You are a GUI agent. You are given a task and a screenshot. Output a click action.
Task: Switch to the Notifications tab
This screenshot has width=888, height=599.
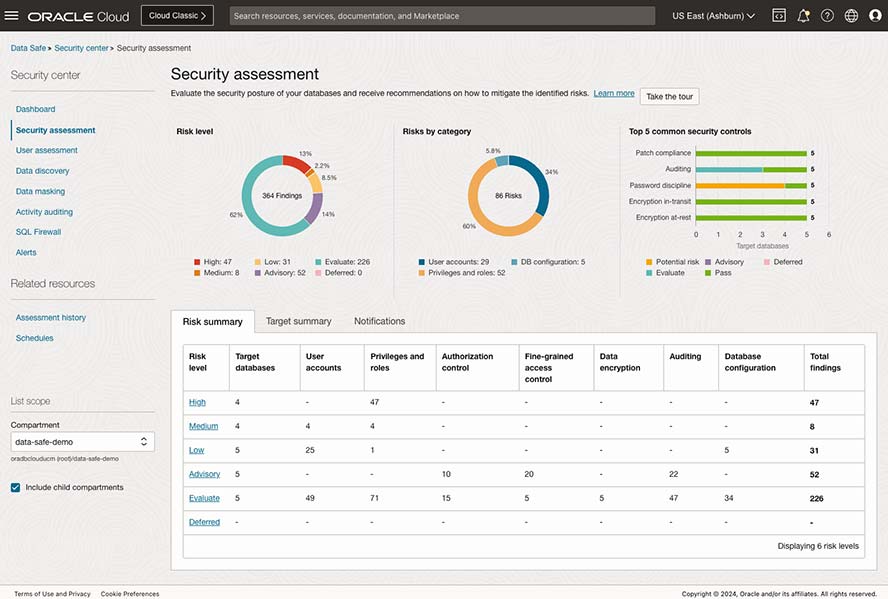pos(379,321)
